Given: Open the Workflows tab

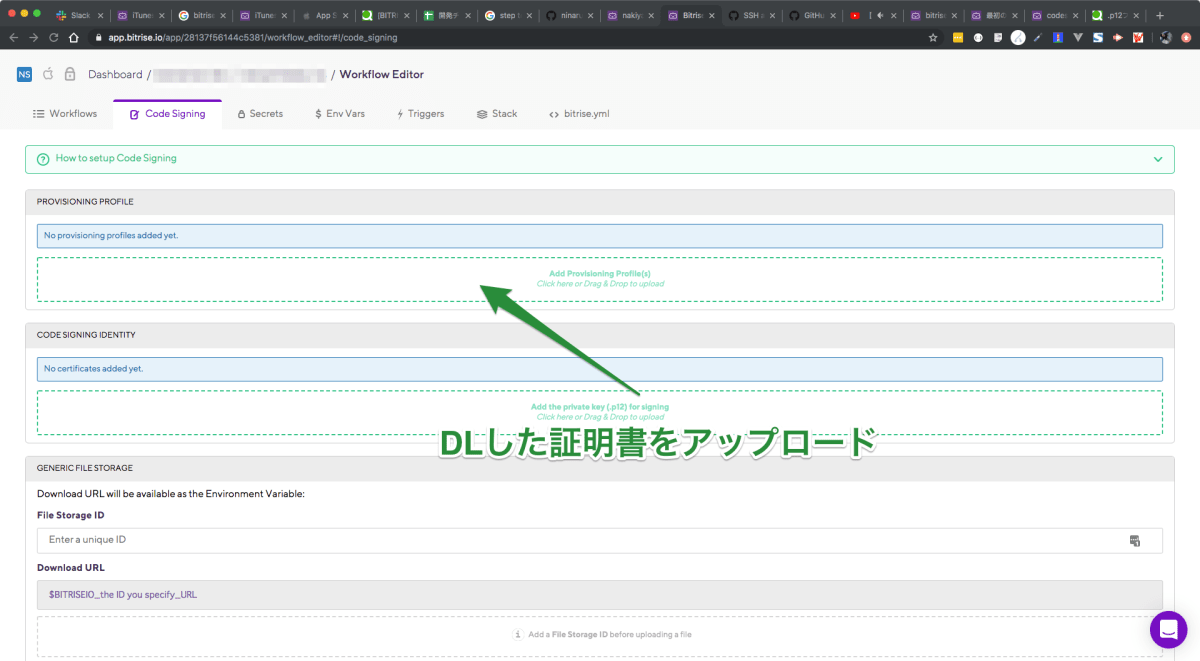Looking at the screenshot, I should pyautogui.click(x=66, y=114).
